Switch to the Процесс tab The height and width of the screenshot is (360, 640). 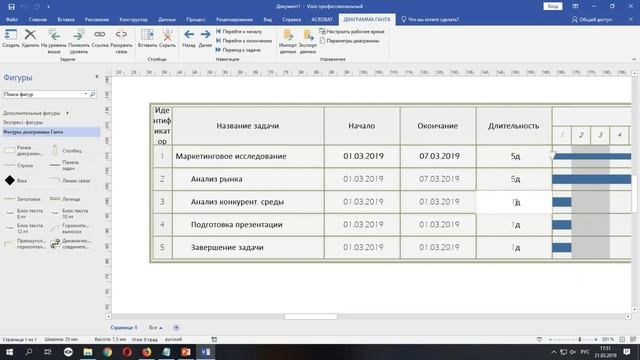click(x=196, y=19)
